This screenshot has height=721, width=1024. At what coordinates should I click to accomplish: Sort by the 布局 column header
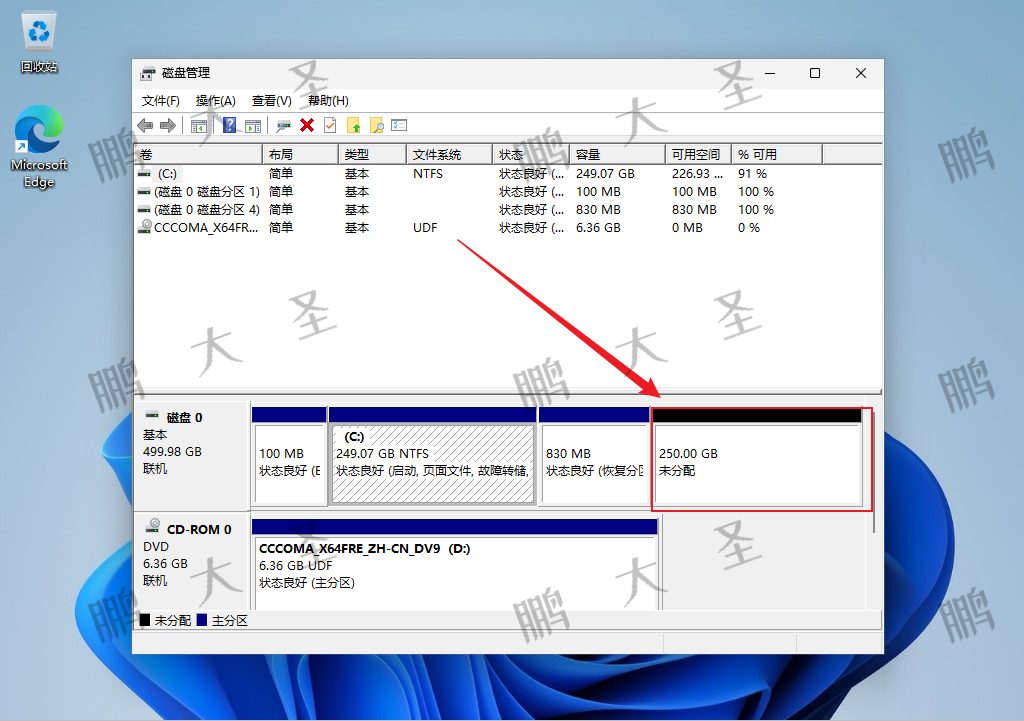pyautogui.click(x=300, y=154)
